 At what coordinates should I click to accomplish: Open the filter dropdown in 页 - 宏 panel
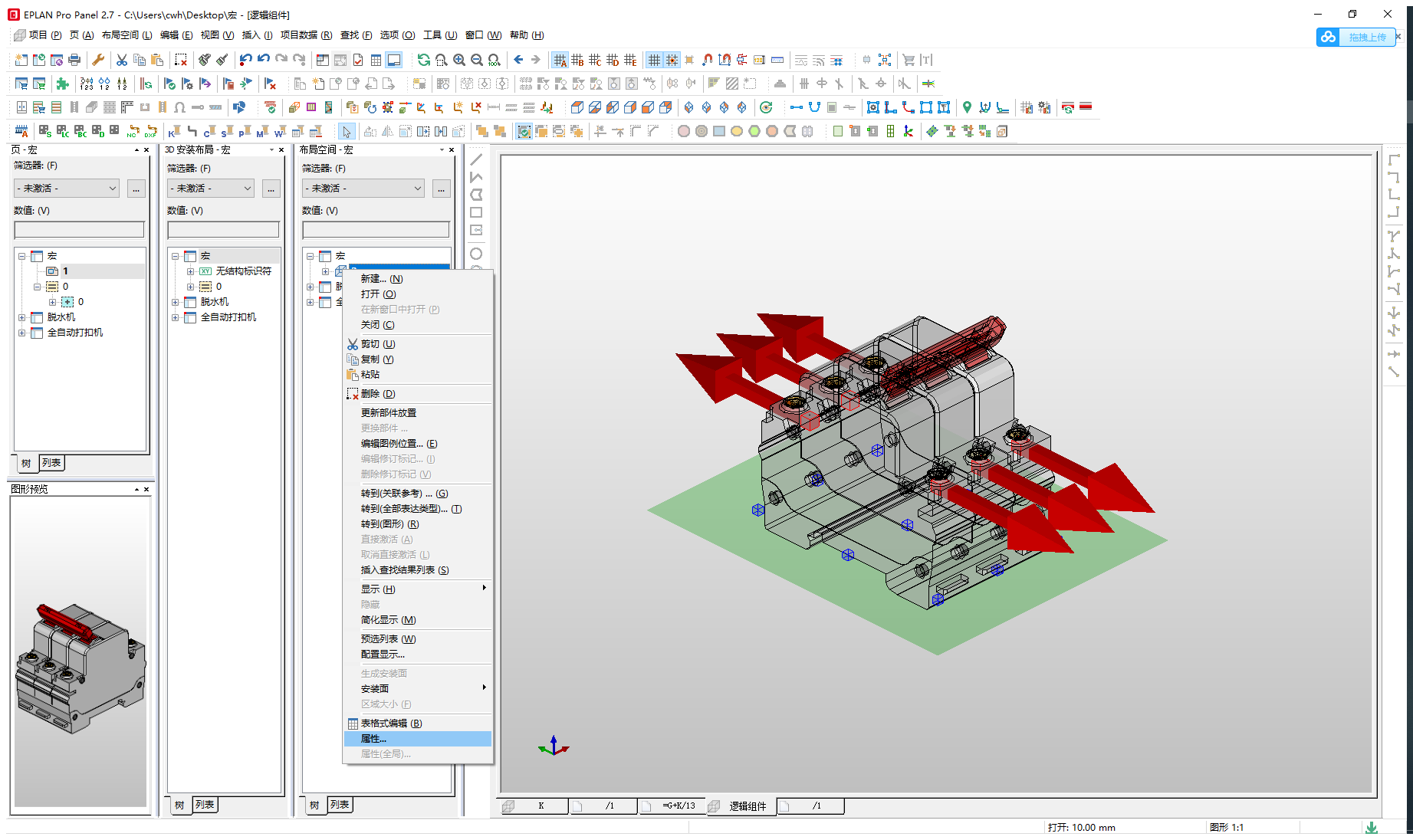(x=67, y=189)
